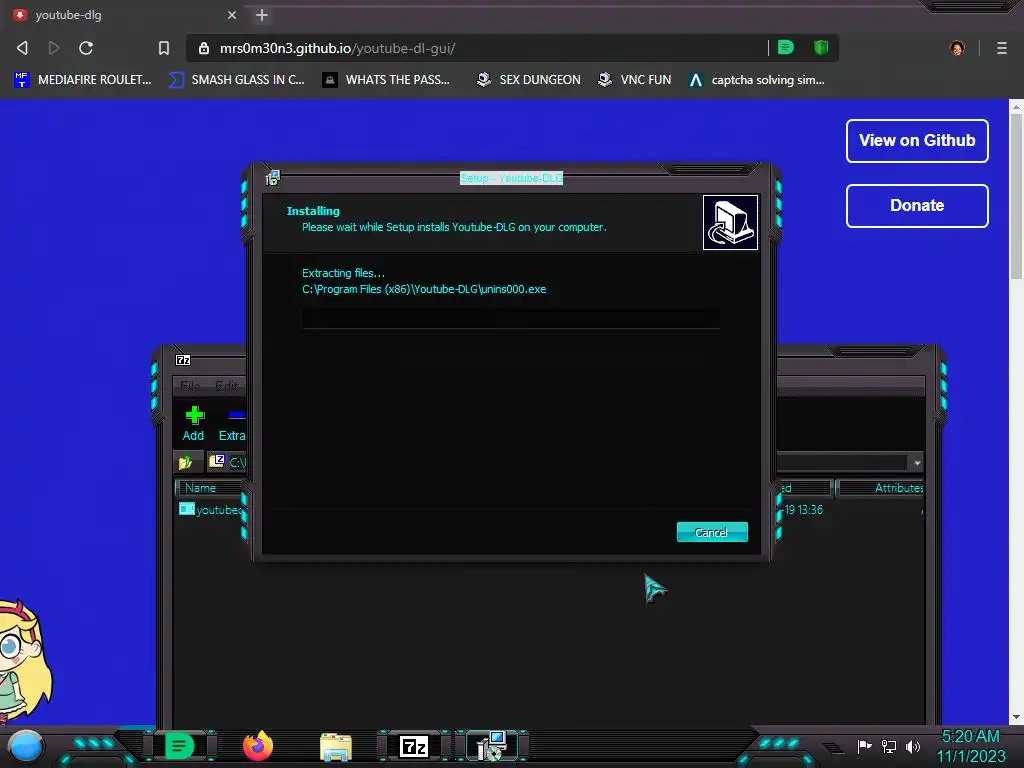
Task: Open the browser hamburger menu
Action: 1001,48
